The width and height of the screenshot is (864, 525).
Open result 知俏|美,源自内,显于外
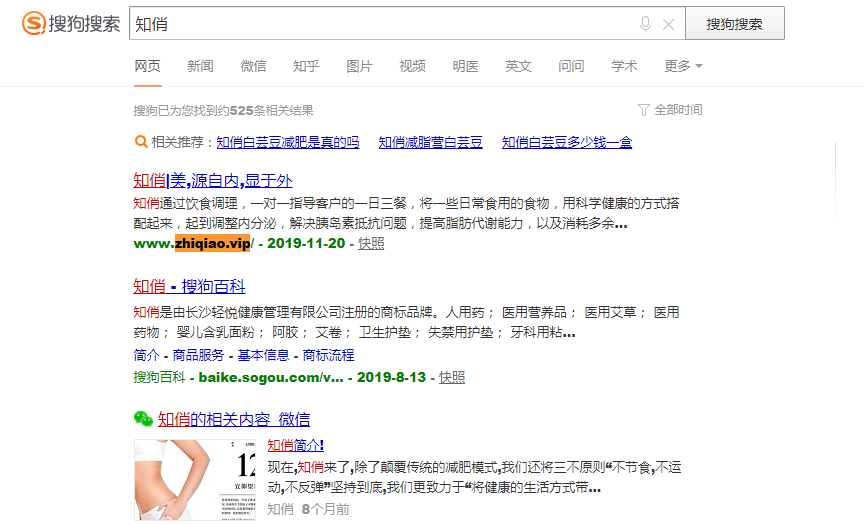pyautogui.click(x=213, y=181)
